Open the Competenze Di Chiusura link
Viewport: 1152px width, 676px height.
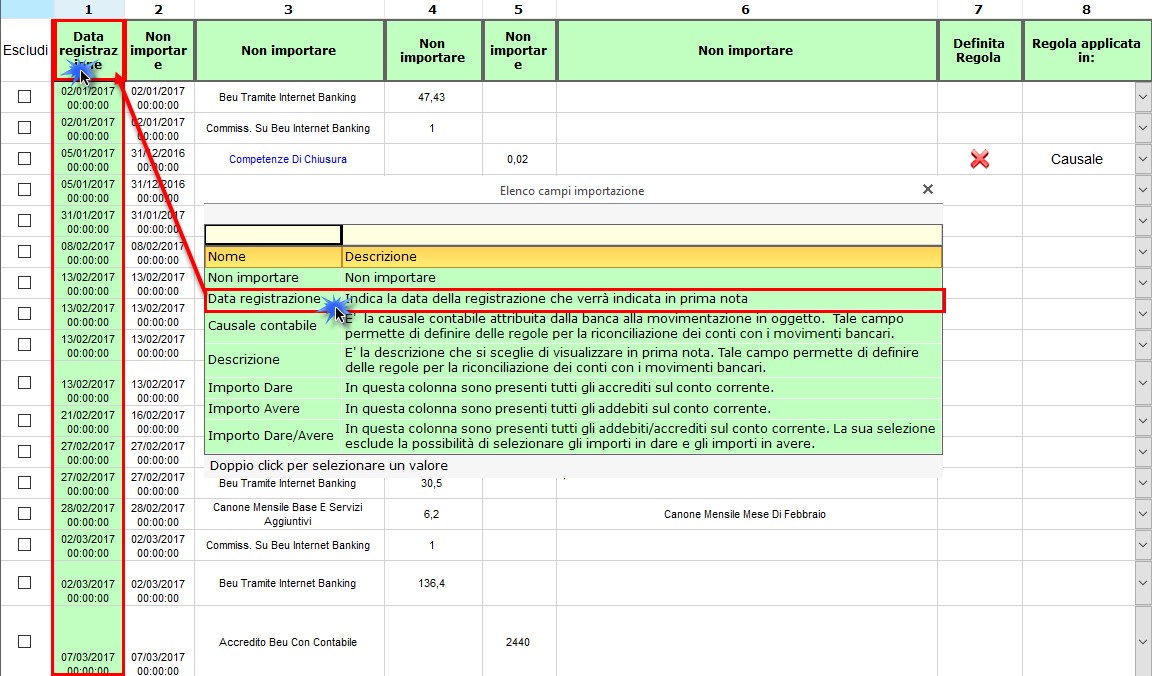[x=288, y=159]
